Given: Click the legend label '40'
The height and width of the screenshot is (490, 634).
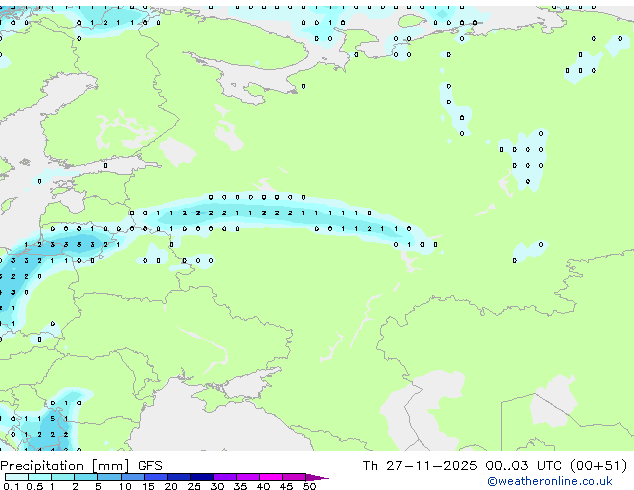Looking at the screenshot, I should 263,486.
